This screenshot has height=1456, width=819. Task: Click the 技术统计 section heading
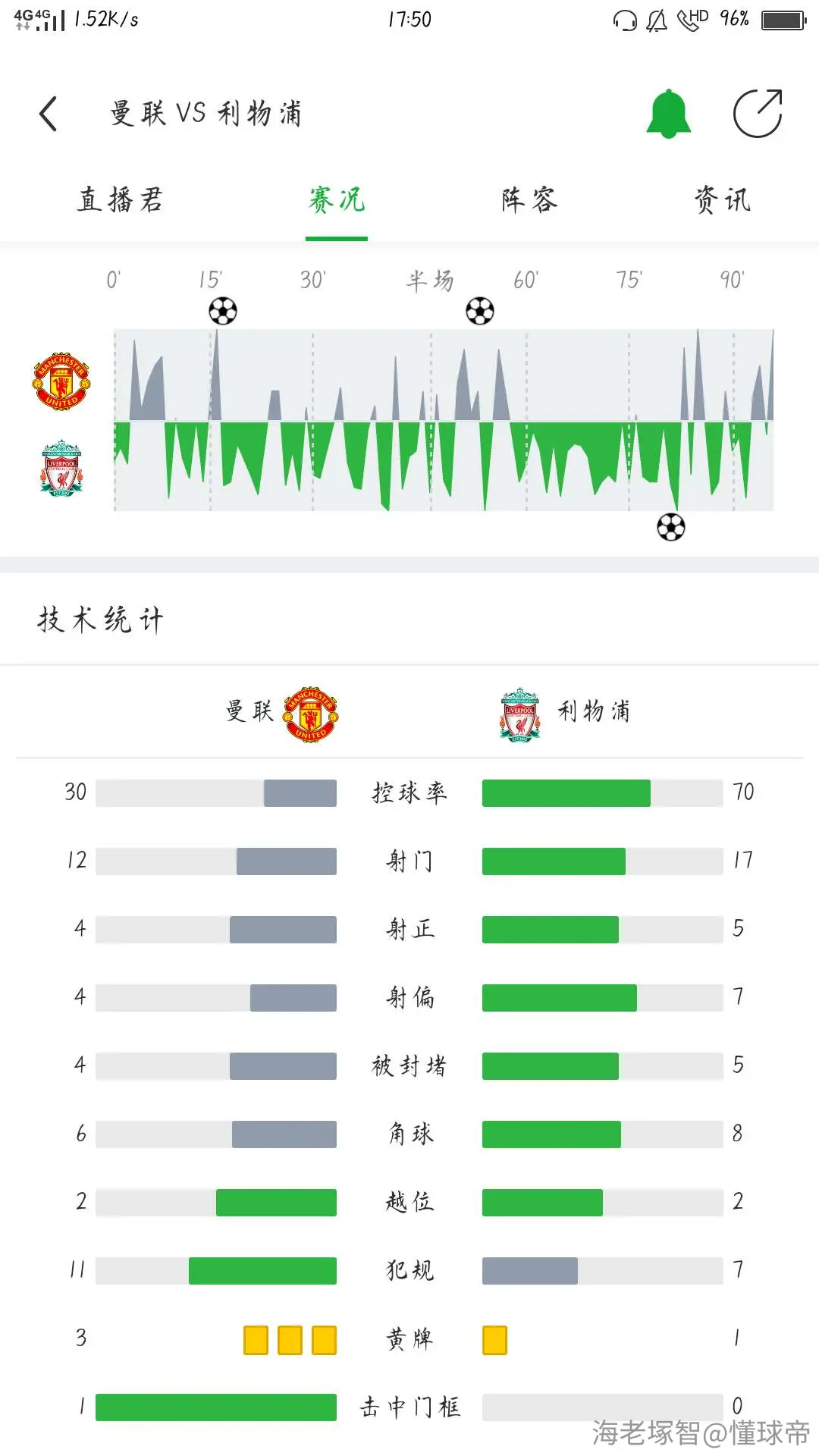101,620
